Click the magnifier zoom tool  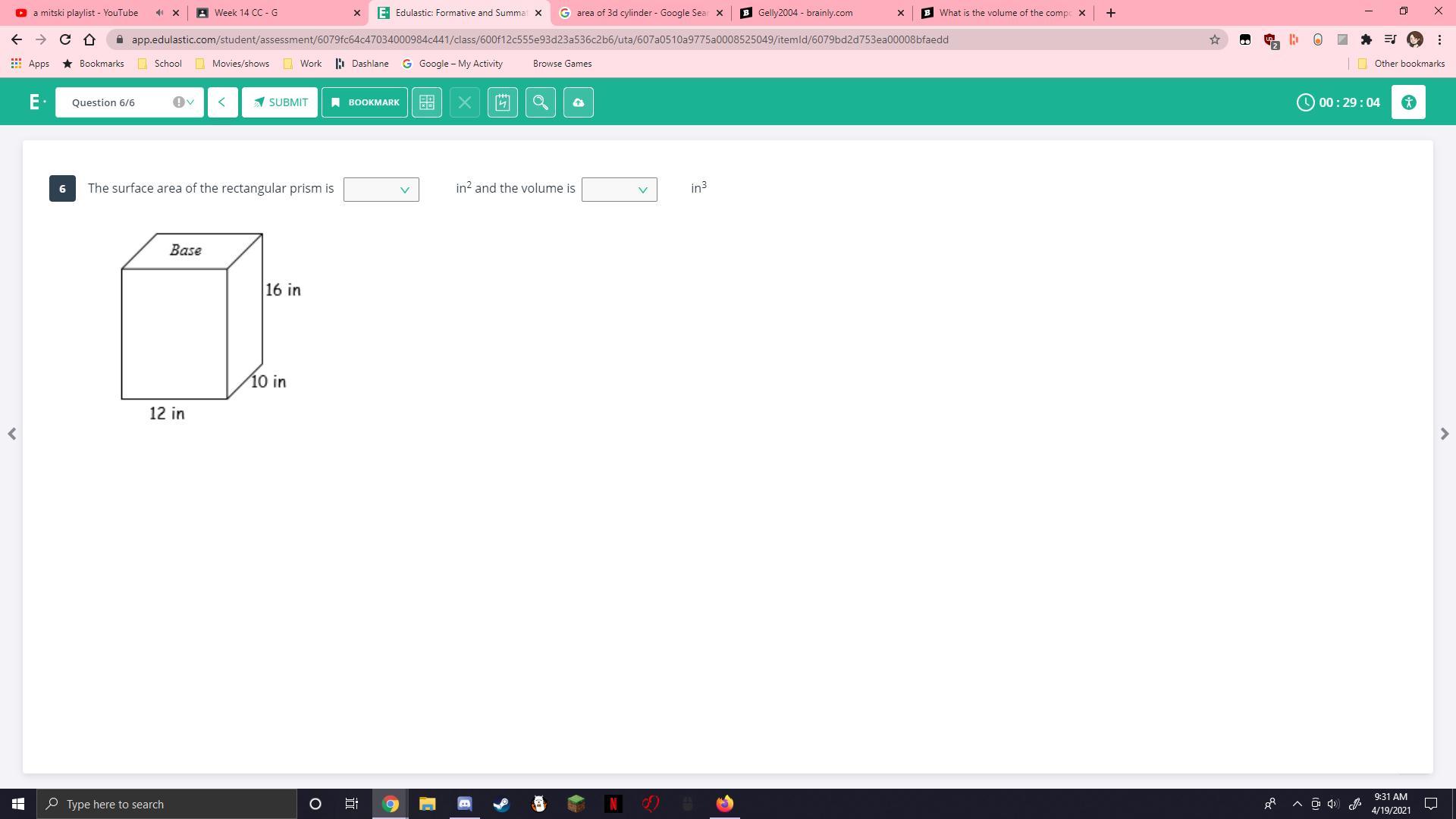pyautogui.click(x=540, y=102)
